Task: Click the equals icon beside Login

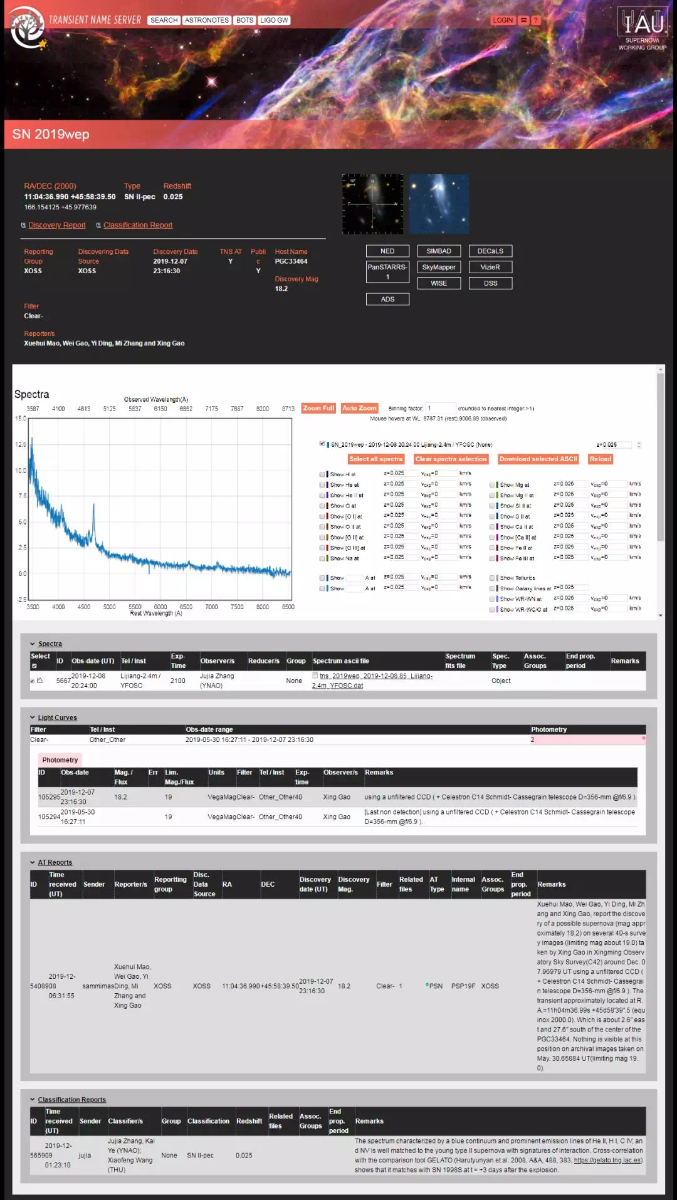Action: 524,20
